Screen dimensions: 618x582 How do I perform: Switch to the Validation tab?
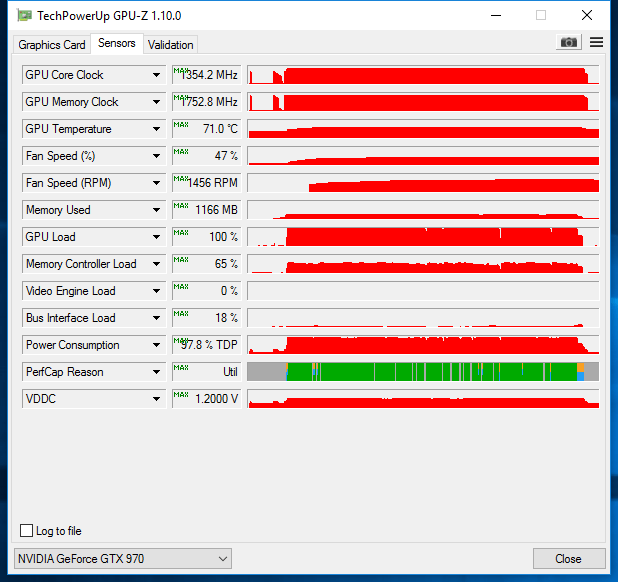coord(171,44)
